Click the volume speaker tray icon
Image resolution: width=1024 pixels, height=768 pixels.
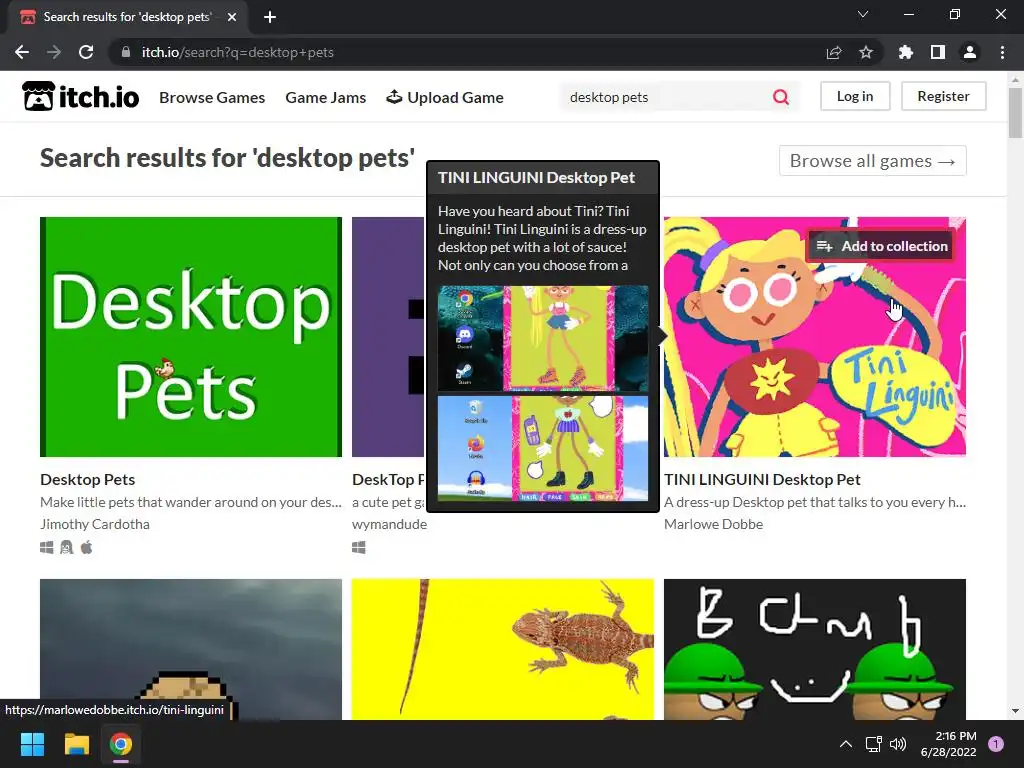point(899,744)
